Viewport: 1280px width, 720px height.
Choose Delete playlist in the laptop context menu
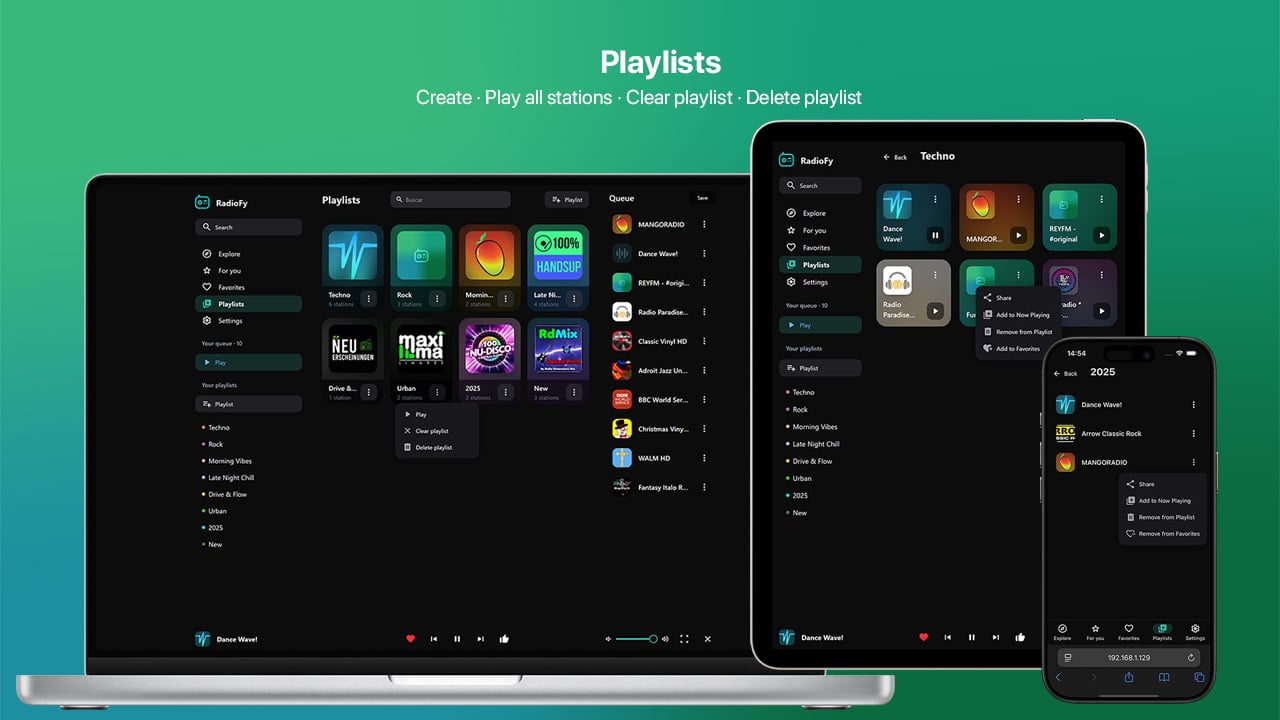pos(437,447)
